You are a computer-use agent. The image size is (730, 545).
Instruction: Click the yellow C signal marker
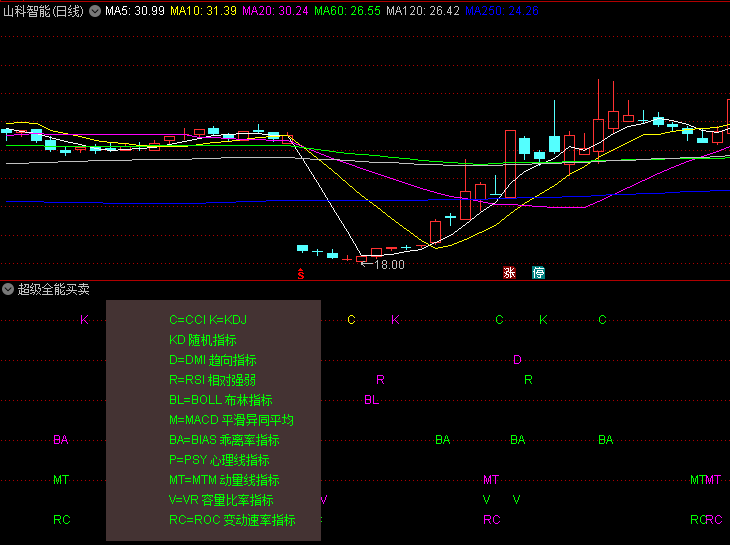(x=351, y=320)
